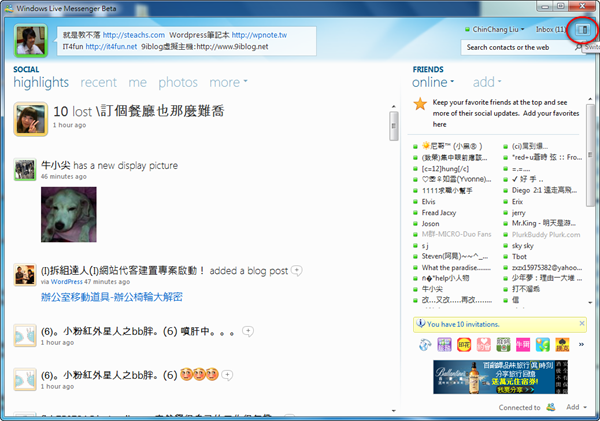Comment on the 嘆肝中 status update
Image resolution: width=600 pixels, height=421 pixels.
(x=248, y=331)
